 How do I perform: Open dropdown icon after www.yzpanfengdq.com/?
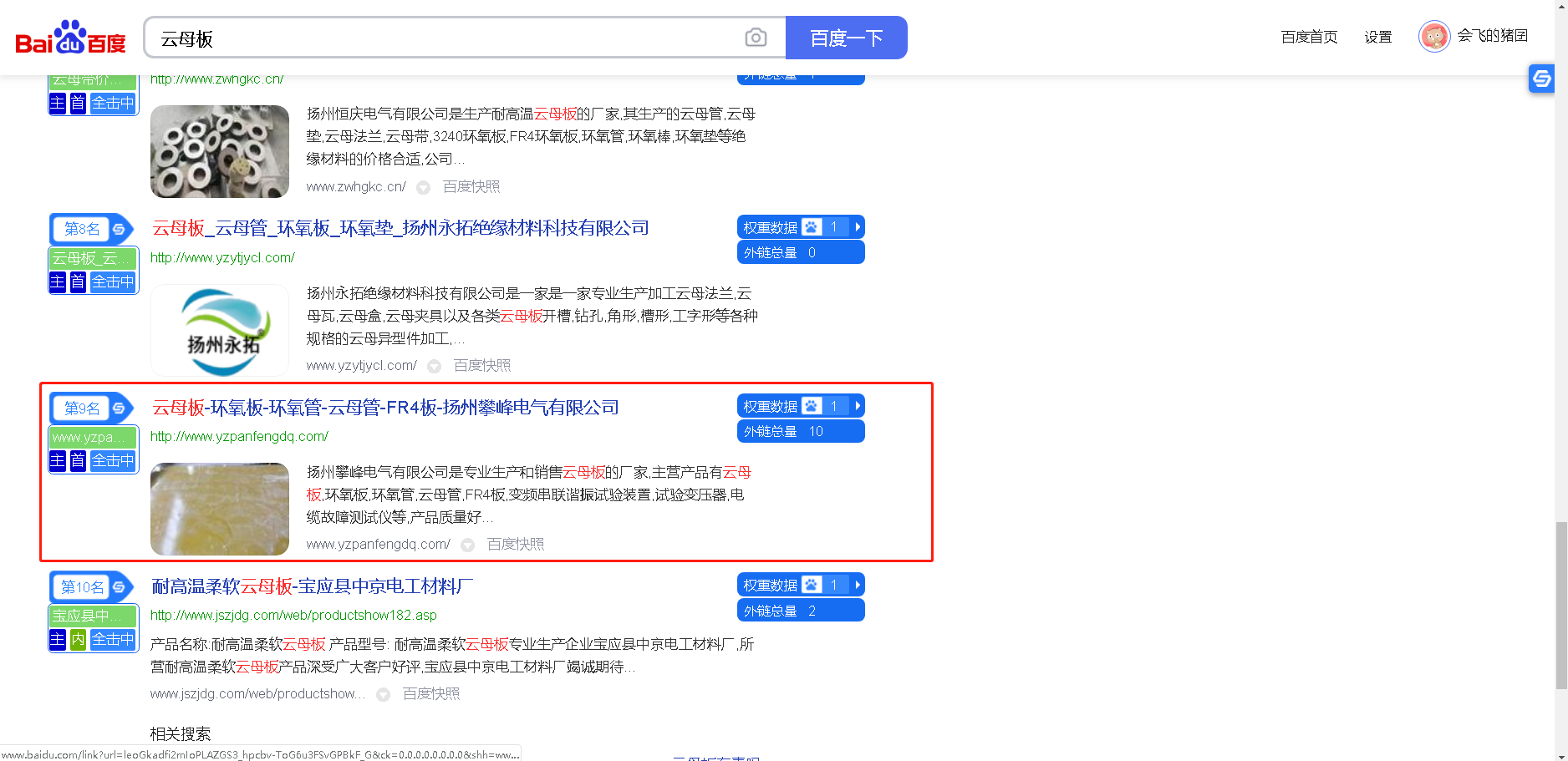(x=468, y=545)
